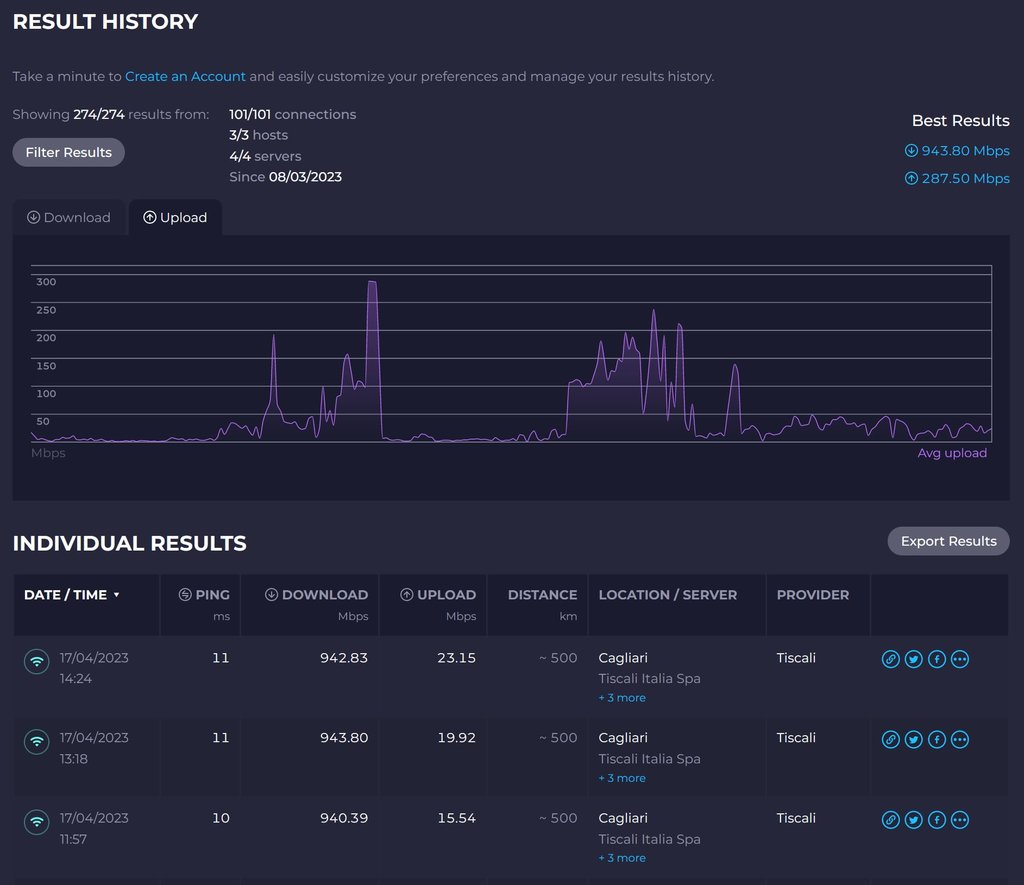Image resolution: width=1024 pixels, height=885 pixels.
Task: Switch to the Download tab
Action: pos(69,217)
